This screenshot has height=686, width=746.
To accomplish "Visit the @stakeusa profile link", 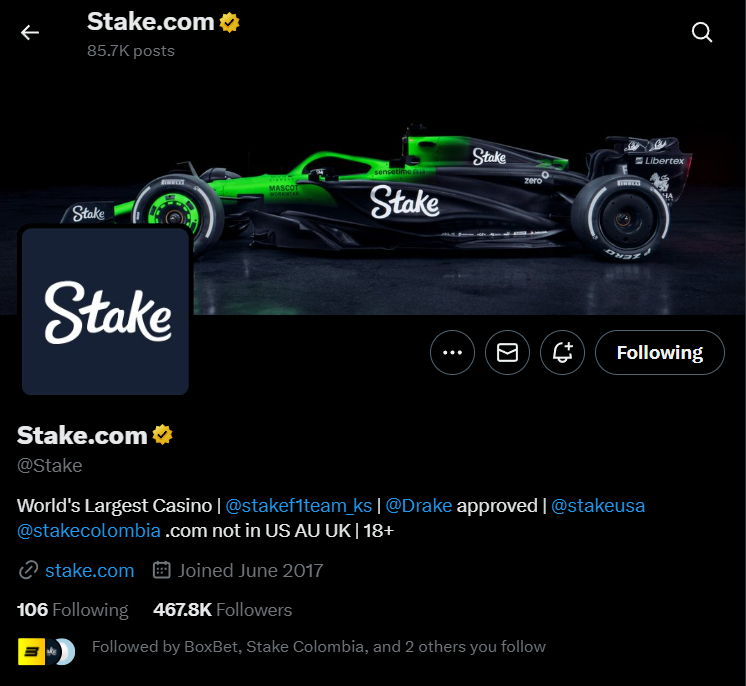I will 598,506.
